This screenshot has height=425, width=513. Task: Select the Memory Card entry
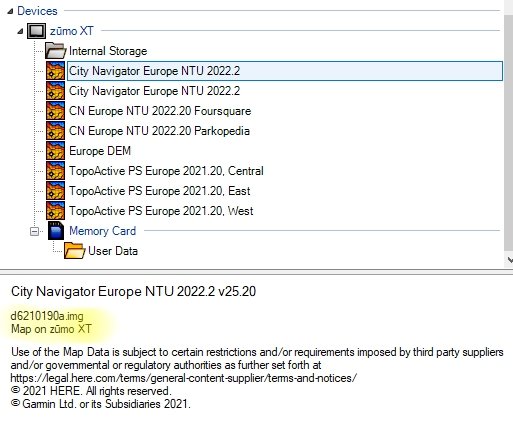coord(103,231)
